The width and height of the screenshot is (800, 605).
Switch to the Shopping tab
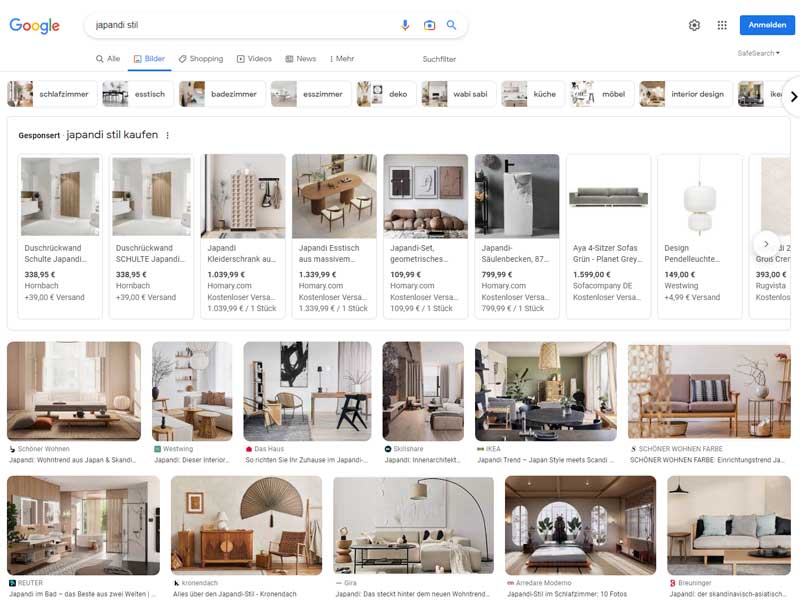pyautogui.click(x=200, y=59)
